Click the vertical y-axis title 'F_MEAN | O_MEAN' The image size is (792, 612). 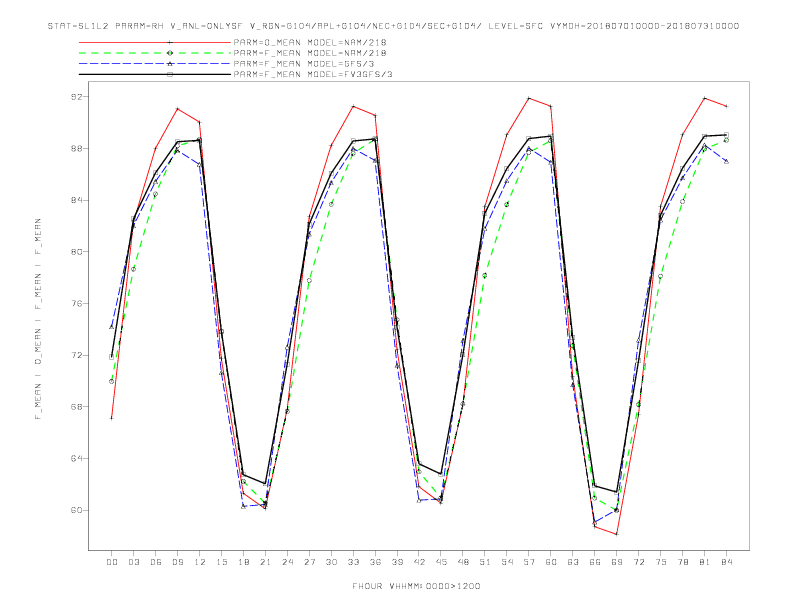coord(38,319)
